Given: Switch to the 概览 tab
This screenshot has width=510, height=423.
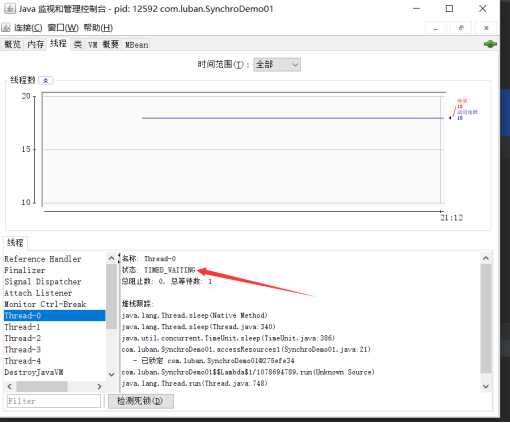Looking at the screenshot, I should pyautogui.click(x=13, y=44).
